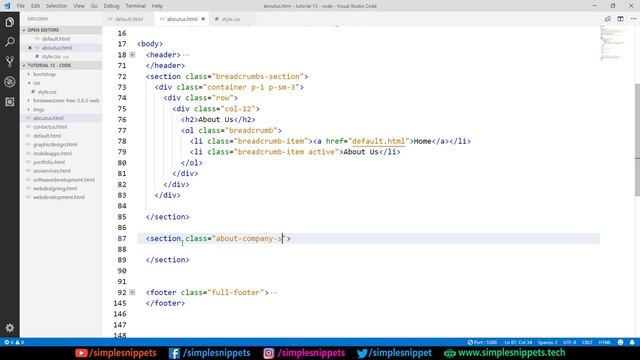
Task: Click the HTML language mode indicator
Action: click(x=604, y=342)
